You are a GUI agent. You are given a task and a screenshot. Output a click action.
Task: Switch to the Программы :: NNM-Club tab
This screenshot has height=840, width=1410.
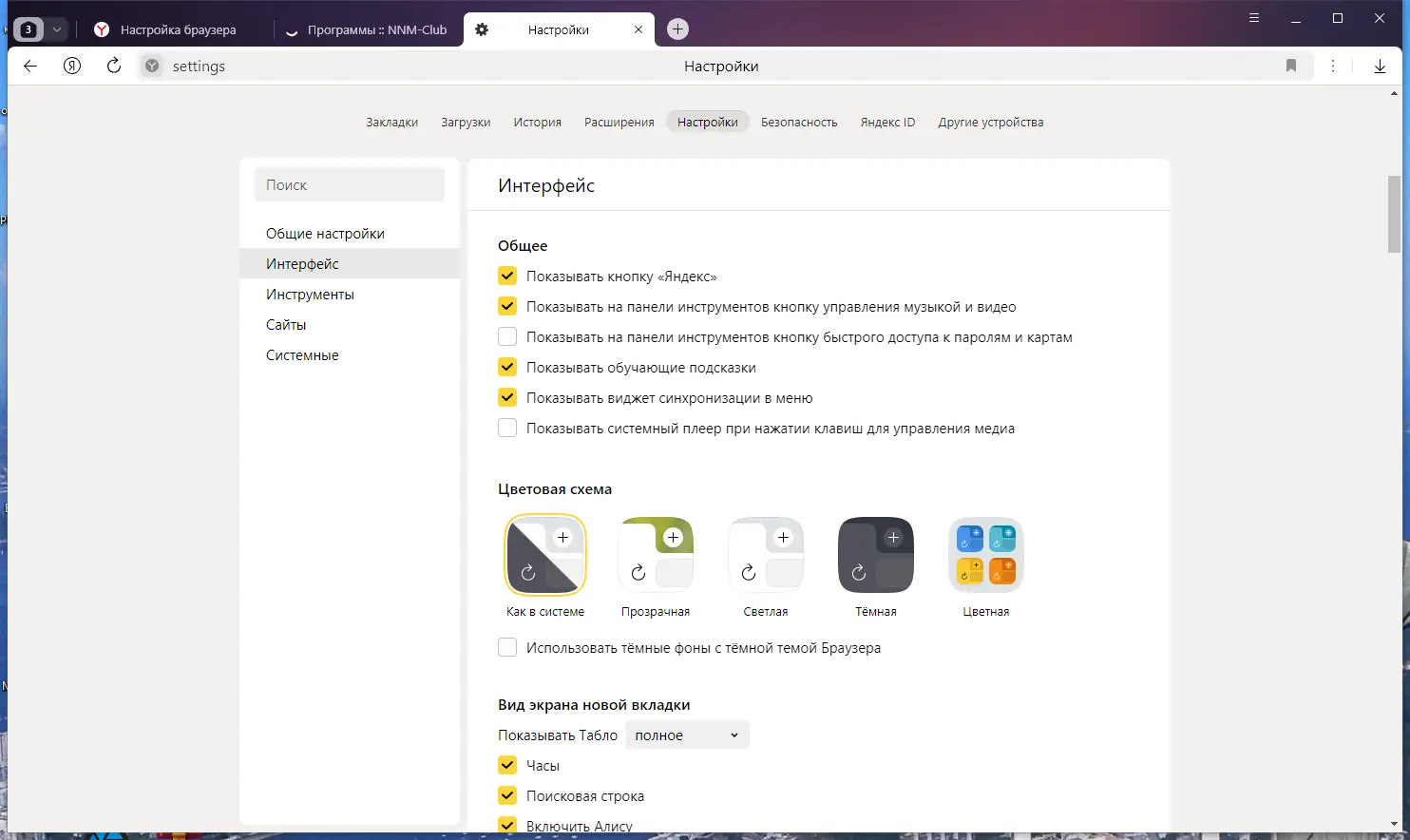pos(368,29)
